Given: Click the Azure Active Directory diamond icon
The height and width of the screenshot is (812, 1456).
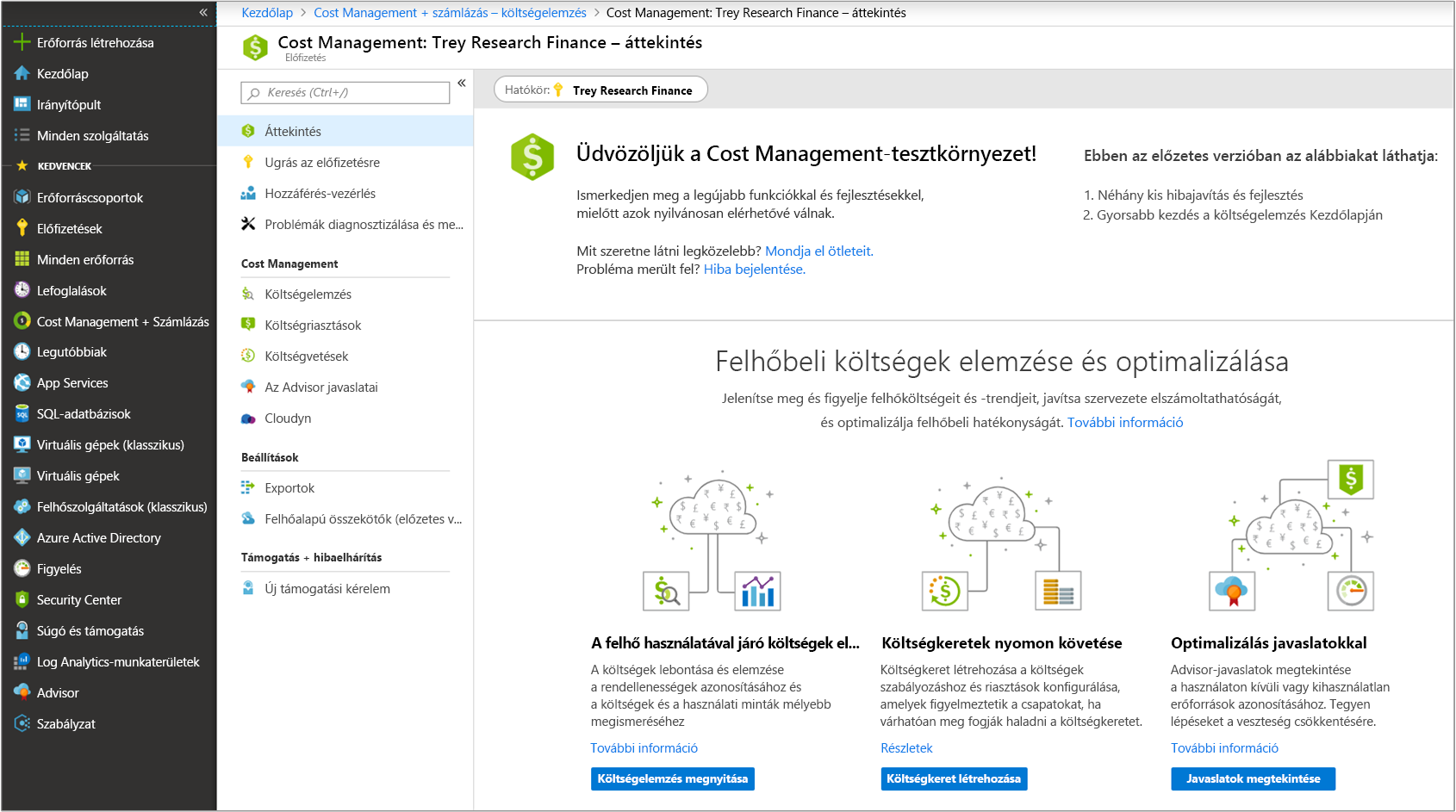Looking at the screenshot, I should pos(22,537).
